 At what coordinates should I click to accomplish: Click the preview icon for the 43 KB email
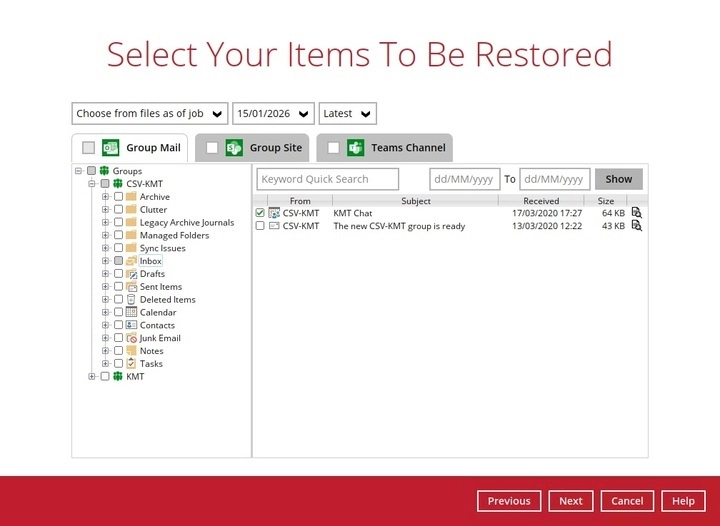point(636,226)
